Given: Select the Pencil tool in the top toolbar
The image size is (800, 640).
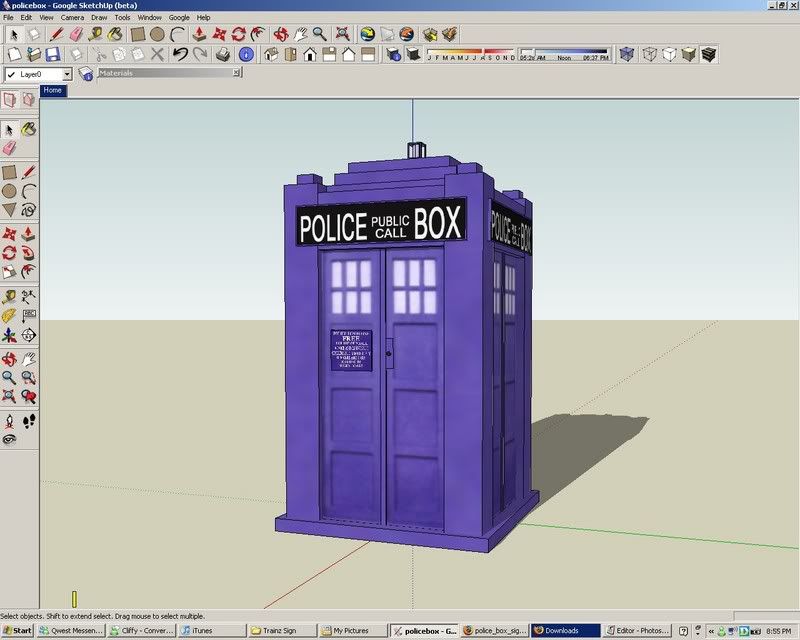Looking at the screenshot, I should (x=57, y=35).
